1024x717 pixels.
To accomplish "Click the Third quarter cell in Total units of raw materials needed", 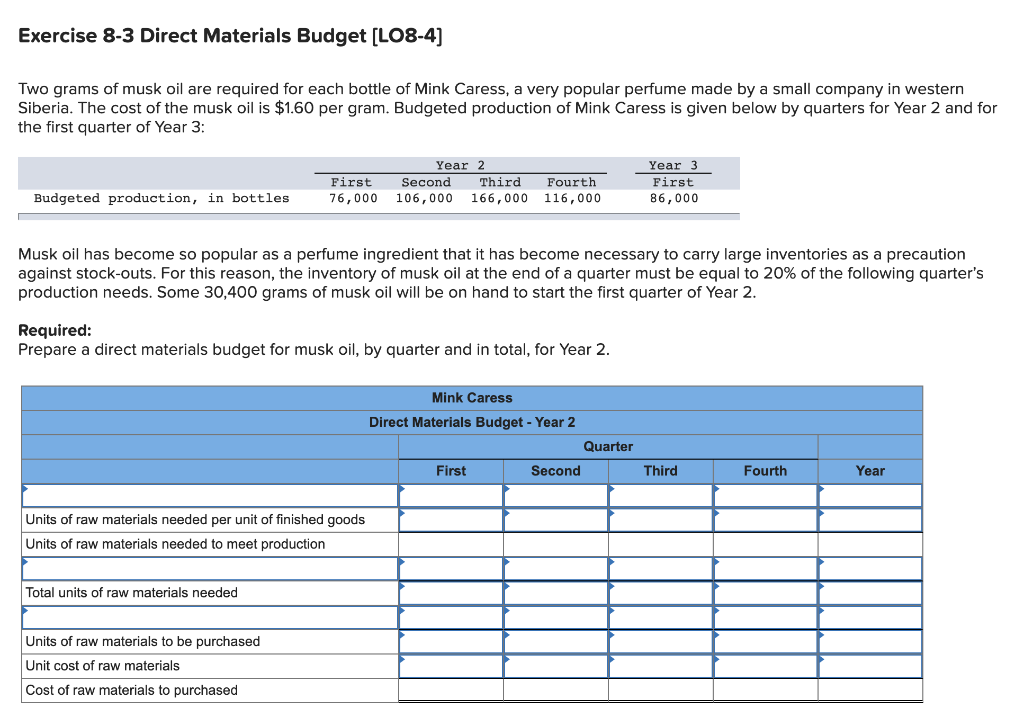I will pos(660,592).
